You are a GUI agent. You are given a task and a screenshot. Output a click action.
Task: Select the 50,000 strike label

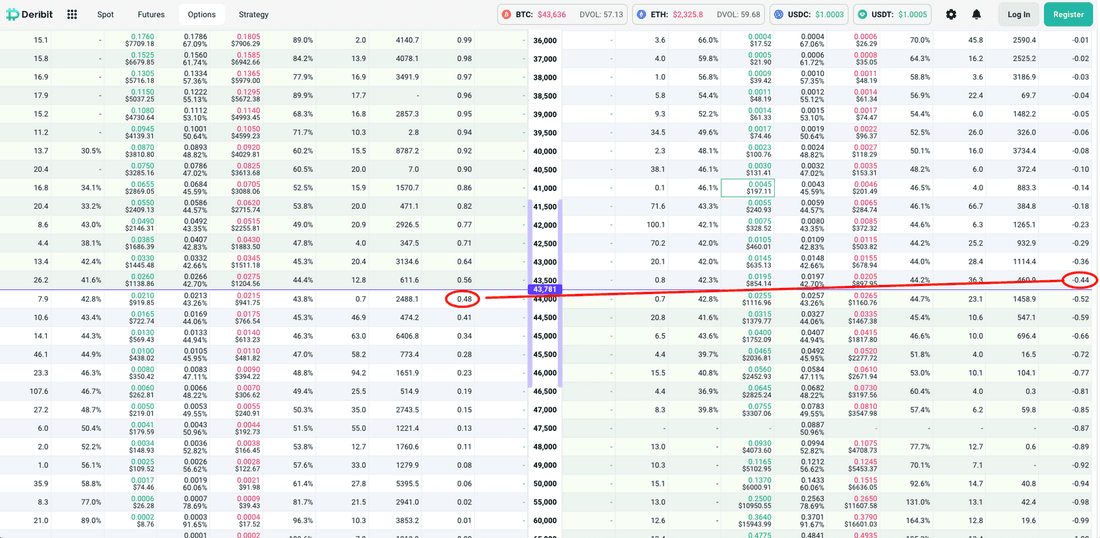(x=545, y=483)
